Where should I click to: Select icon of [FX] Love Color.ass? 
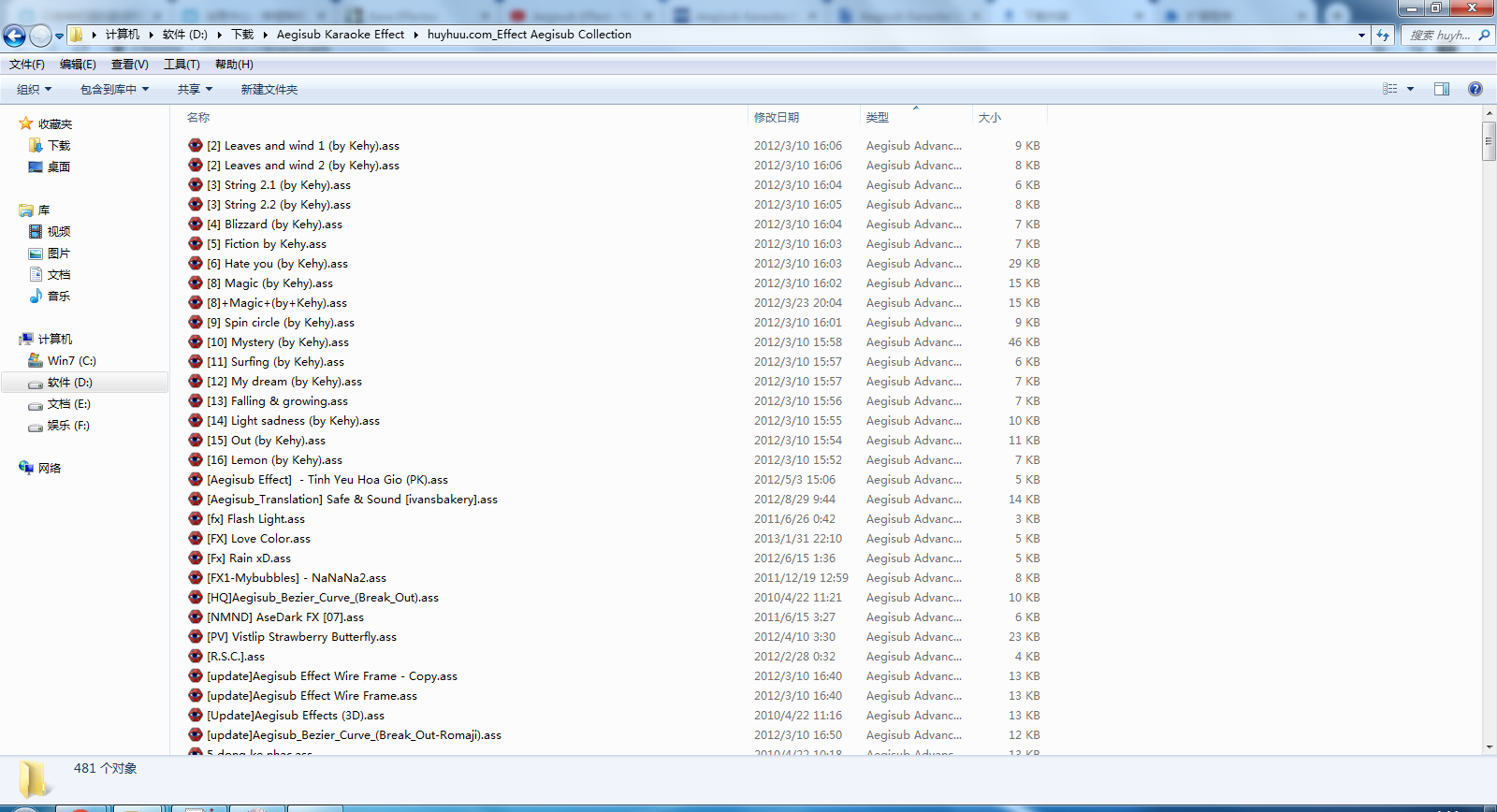pos(196,539)
